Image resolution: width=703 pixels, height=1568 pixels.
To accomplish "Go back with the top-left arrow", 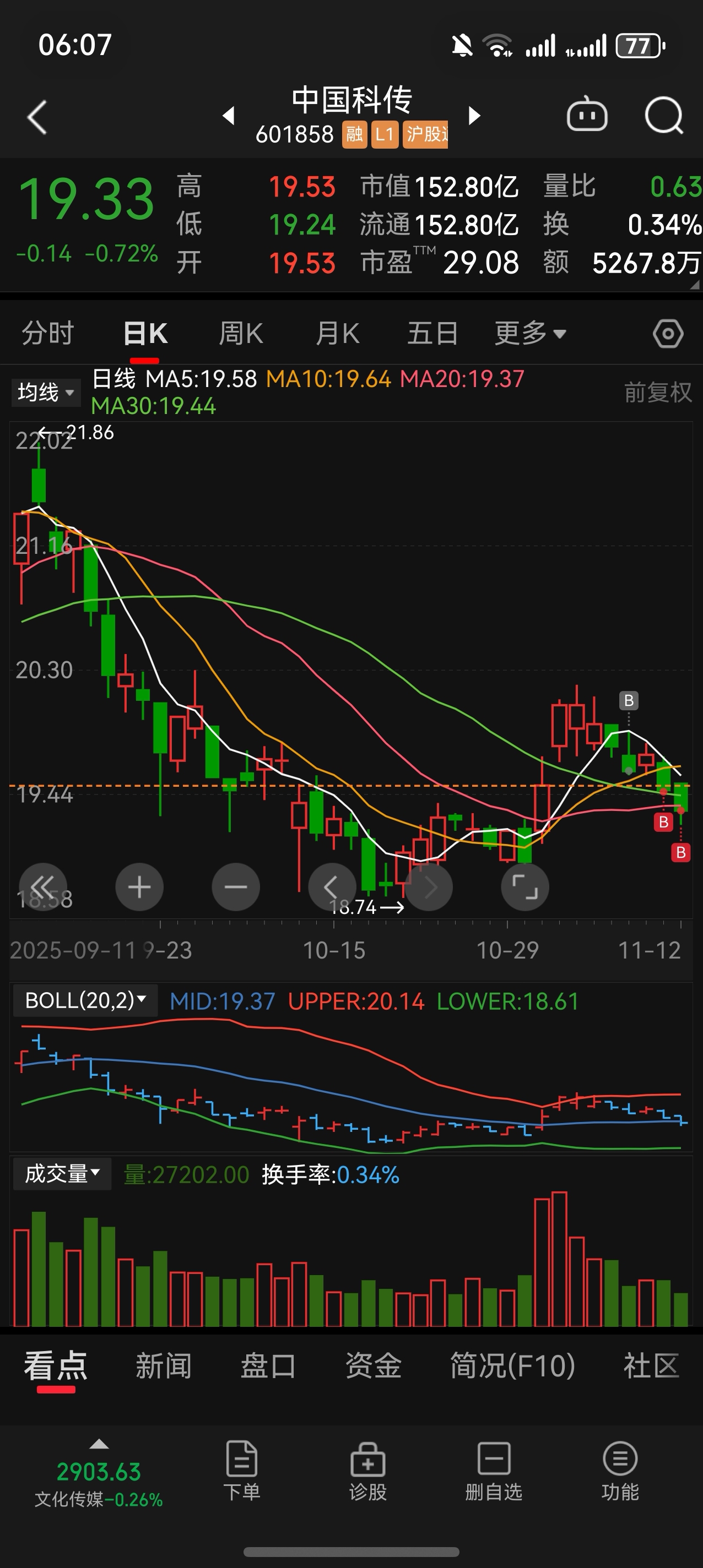I will point(37,117).
